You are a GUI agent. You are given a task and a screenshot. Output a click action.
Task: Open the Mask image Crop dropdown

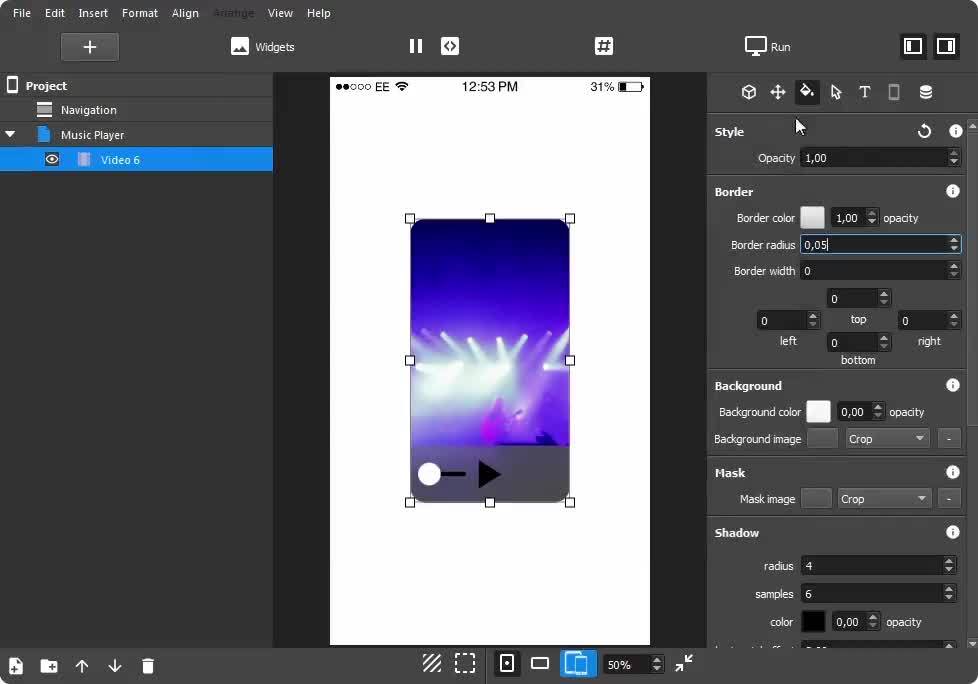pos(884,498)
